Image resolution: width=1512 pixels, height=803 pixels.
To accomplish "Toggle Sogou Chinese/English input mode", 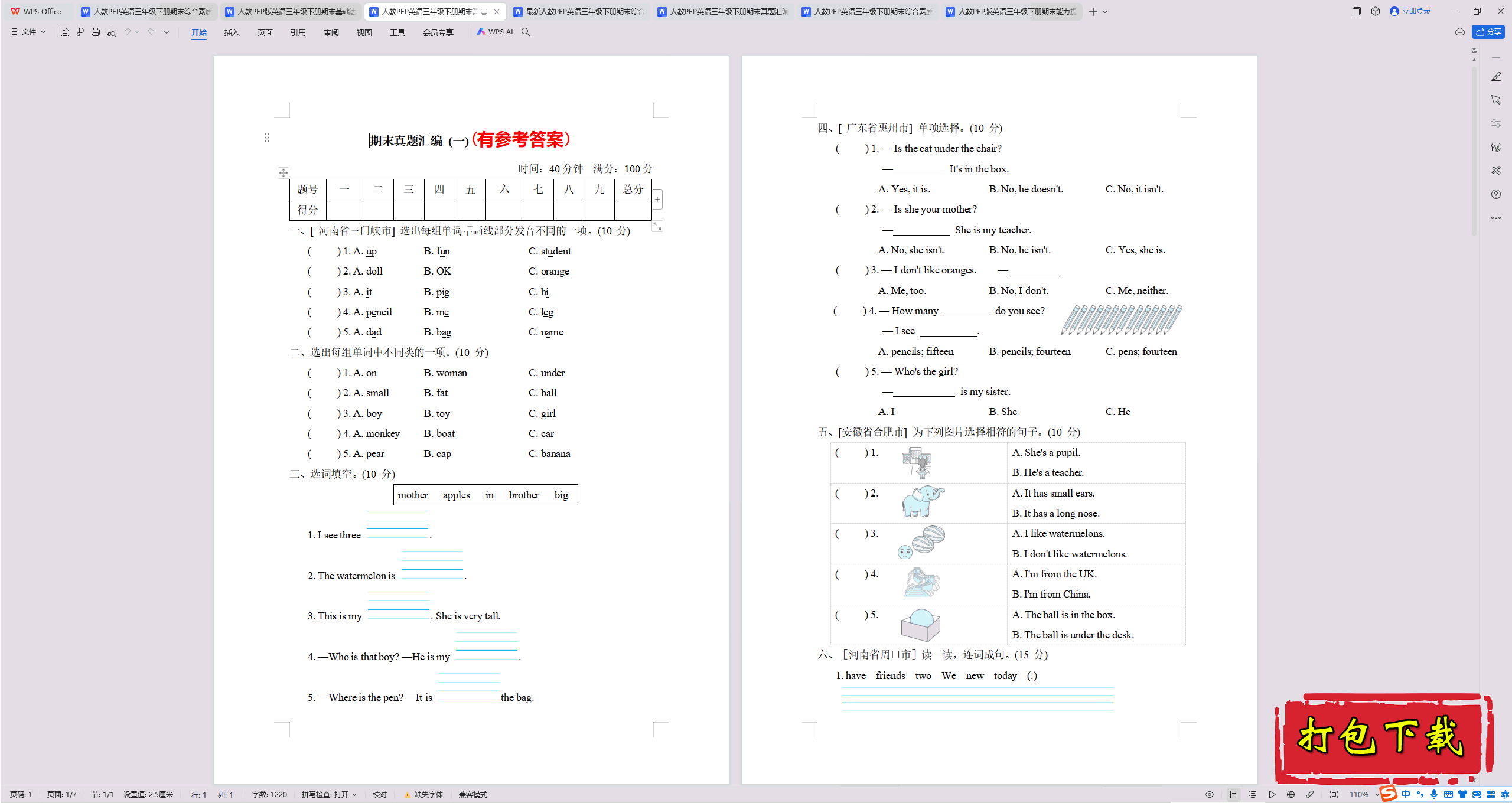I will coord(1406,795).
